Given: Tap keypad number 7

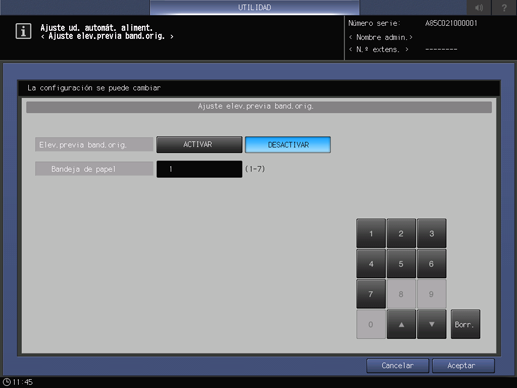Looking at the screenshot, I should [x=371, y=294].
